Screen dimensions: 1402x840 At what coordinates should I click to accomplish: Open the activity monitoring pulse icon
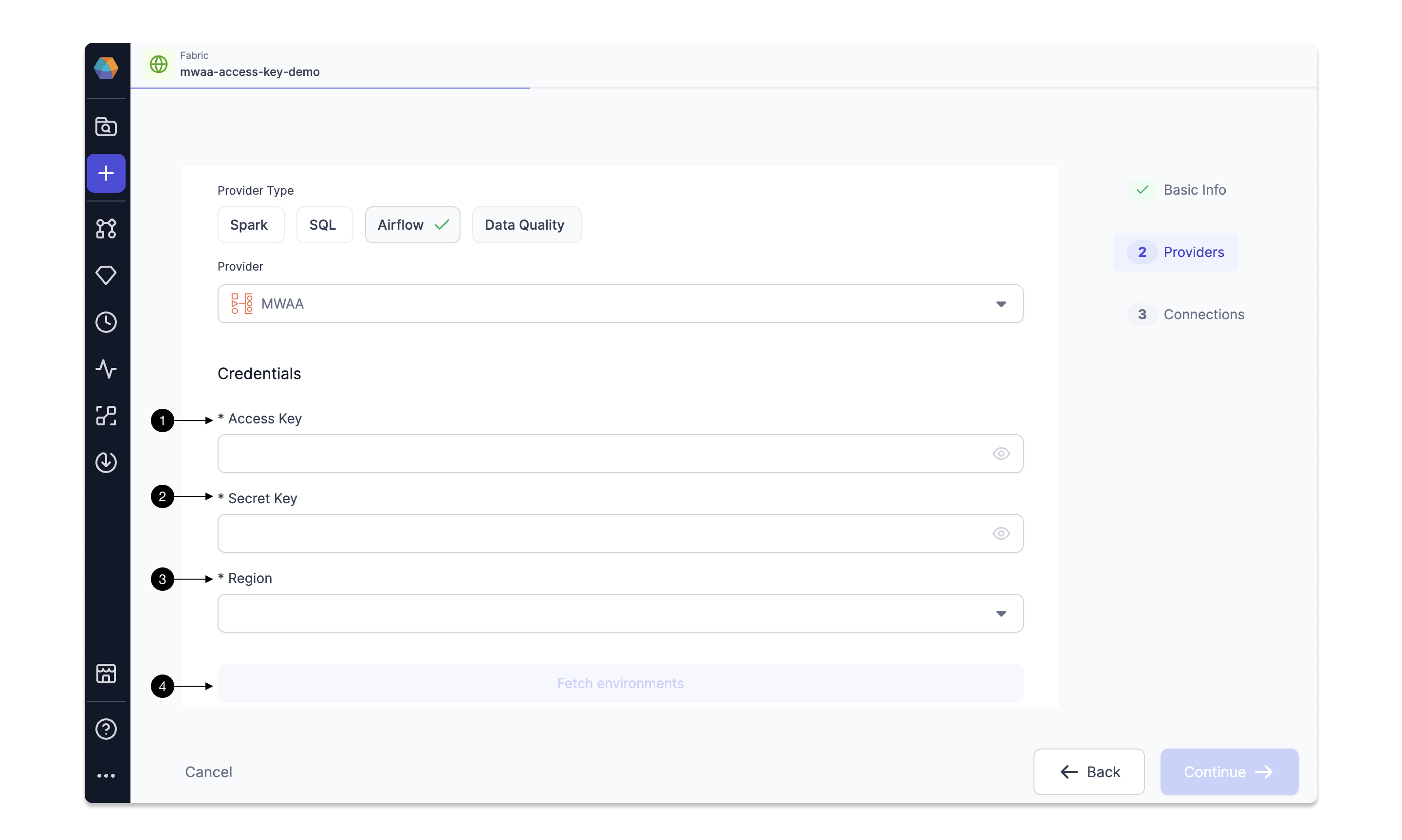pos(106,369)
